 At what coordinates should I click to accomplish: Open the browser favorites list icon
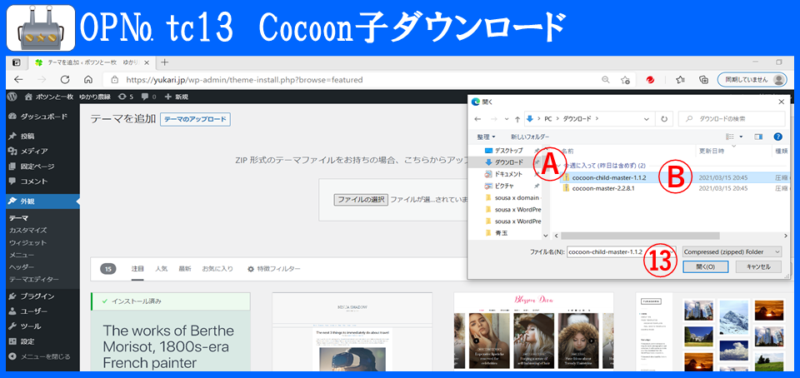680,80
